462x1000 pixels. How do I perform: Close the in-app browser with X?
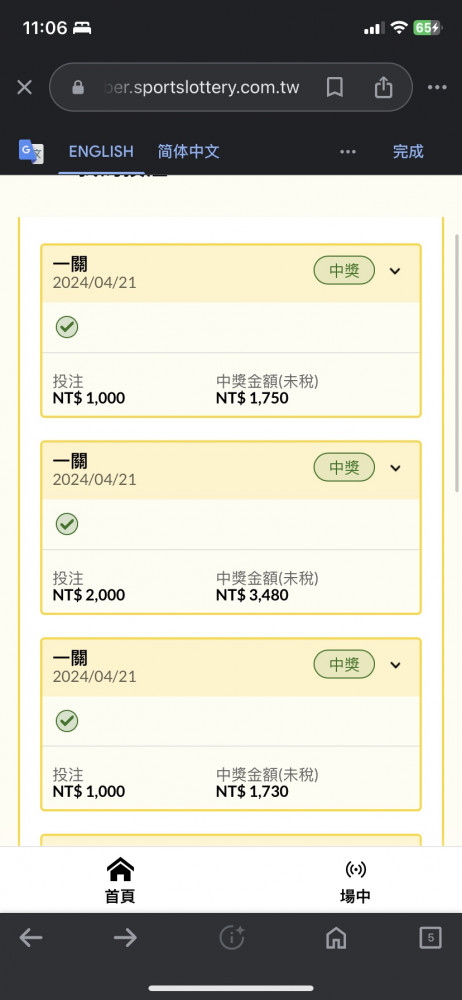pos(24,87)
